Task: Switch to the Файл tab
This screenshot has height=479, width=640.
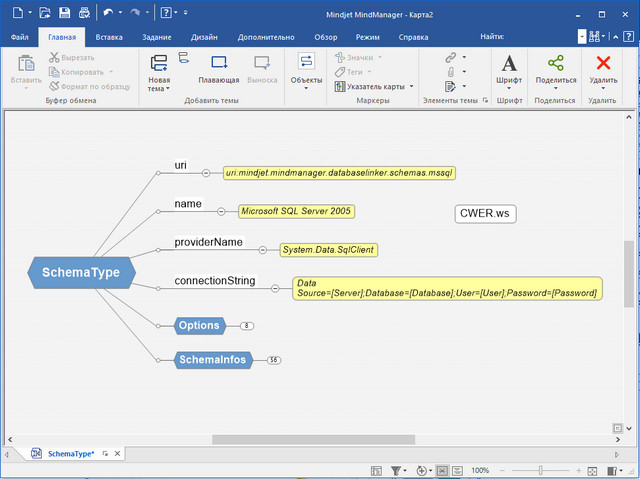Action: 20,37
